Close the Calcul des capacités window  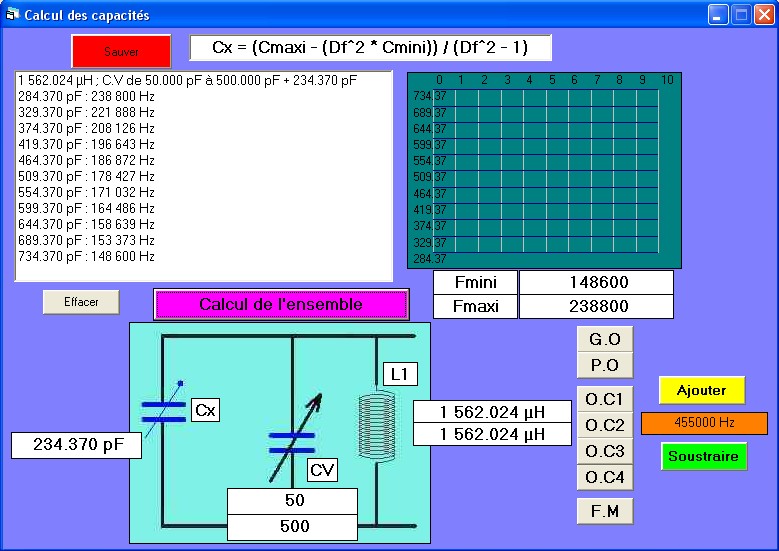[x=764, y=15]
